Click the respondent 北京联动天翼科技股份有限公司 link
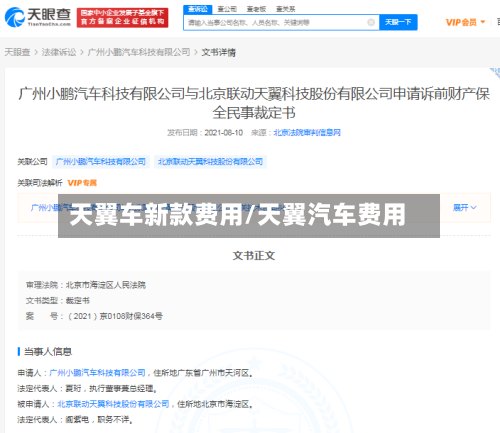The width and height of the screenshot is (500, 433). 113,404
